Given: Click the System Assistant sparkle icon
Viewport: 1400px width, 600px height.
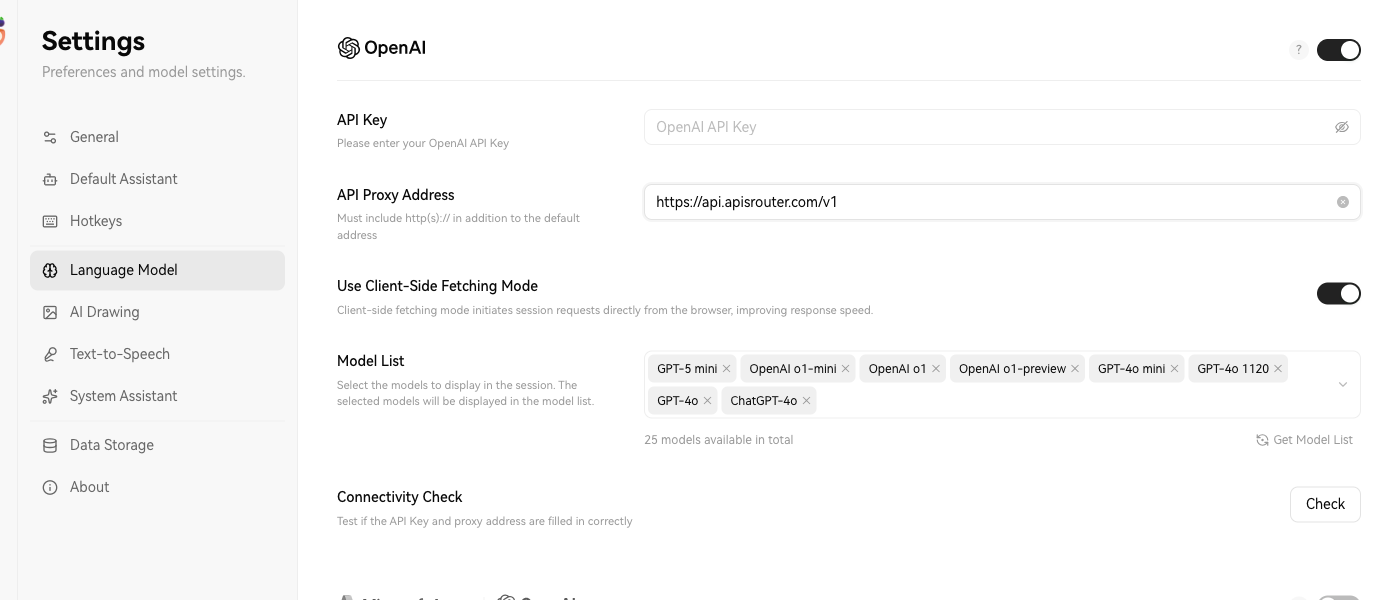Looking at the screenshot, I should 50,396.
